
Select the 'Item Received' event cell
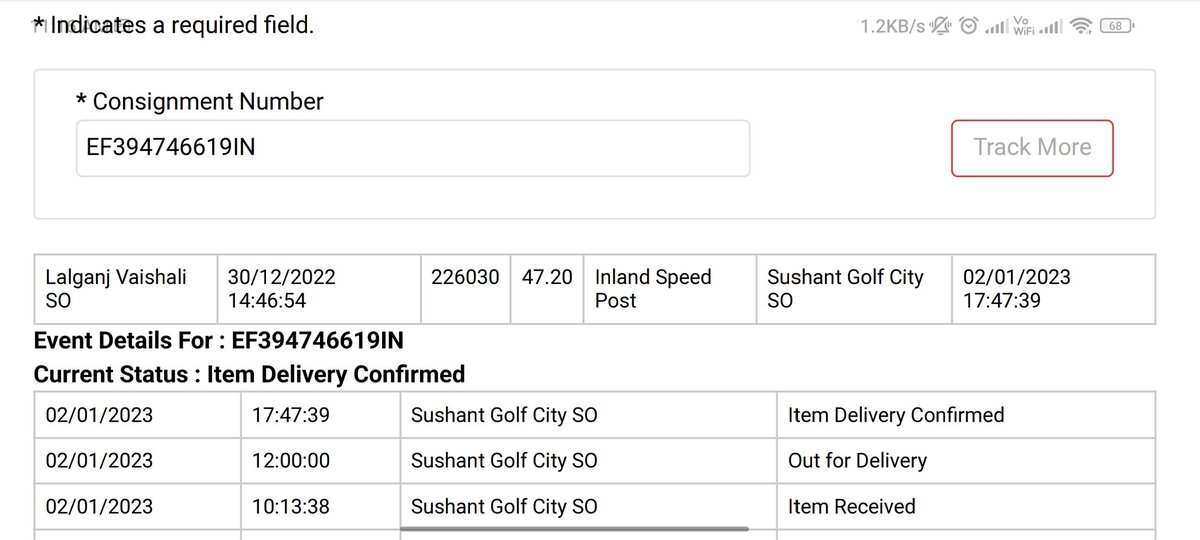point(966,507)
